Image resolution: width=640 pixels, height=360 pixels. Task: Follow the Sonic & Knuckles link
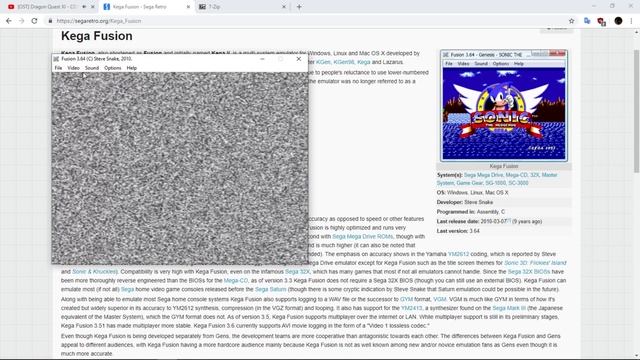[94, 271]
